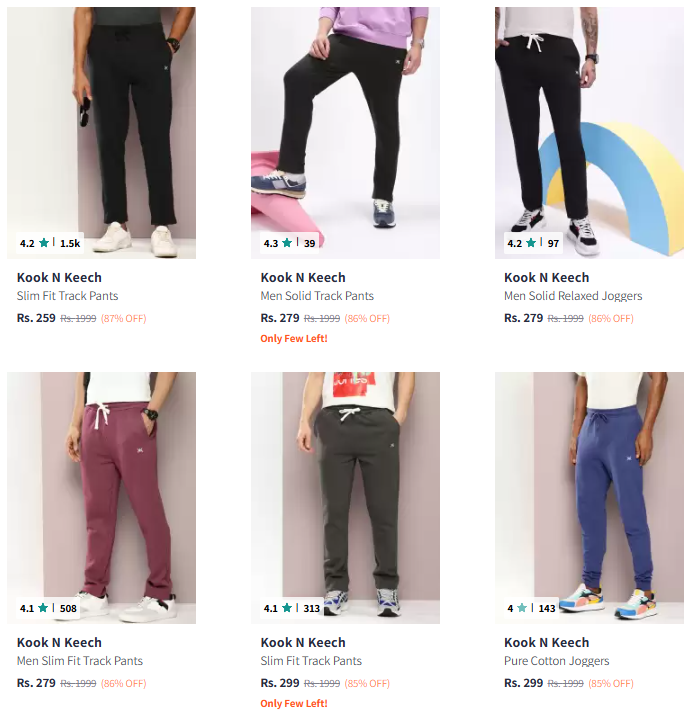Viewport: 692px width, 710px height.
Task: Click the Men Slim Fit Track Pants title
Action: pos(80,661)
